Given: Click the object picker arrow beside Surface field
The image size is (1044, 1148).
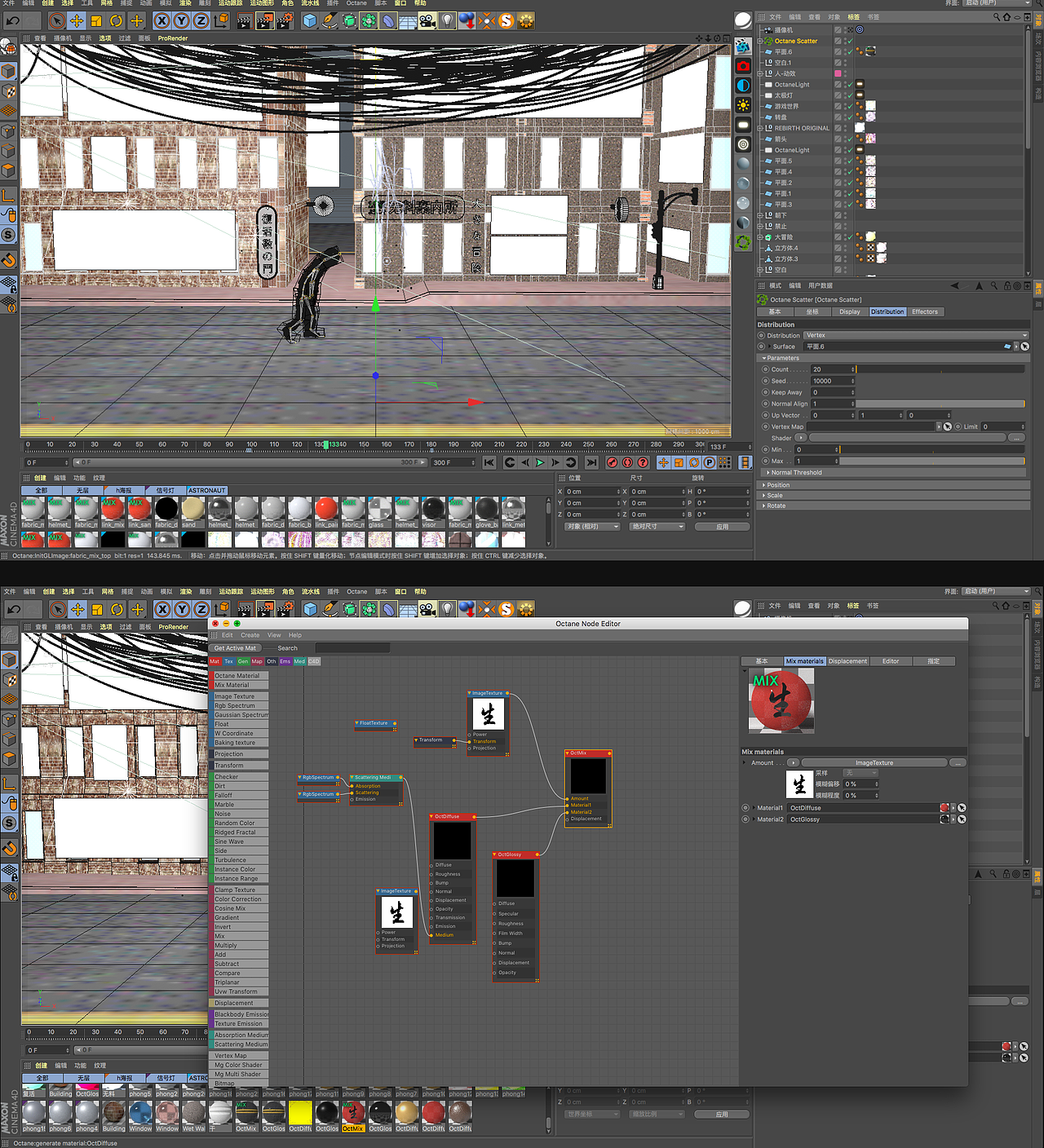Looking at the screenshot, I should (x=1025, y=347).
